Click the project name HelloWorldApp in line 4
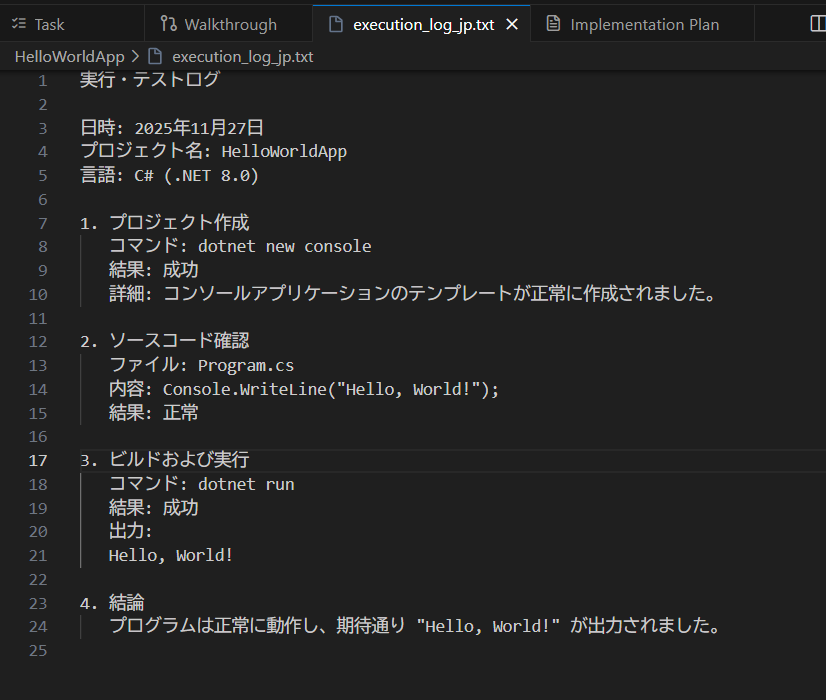826x700 pixels. [284, 152]
